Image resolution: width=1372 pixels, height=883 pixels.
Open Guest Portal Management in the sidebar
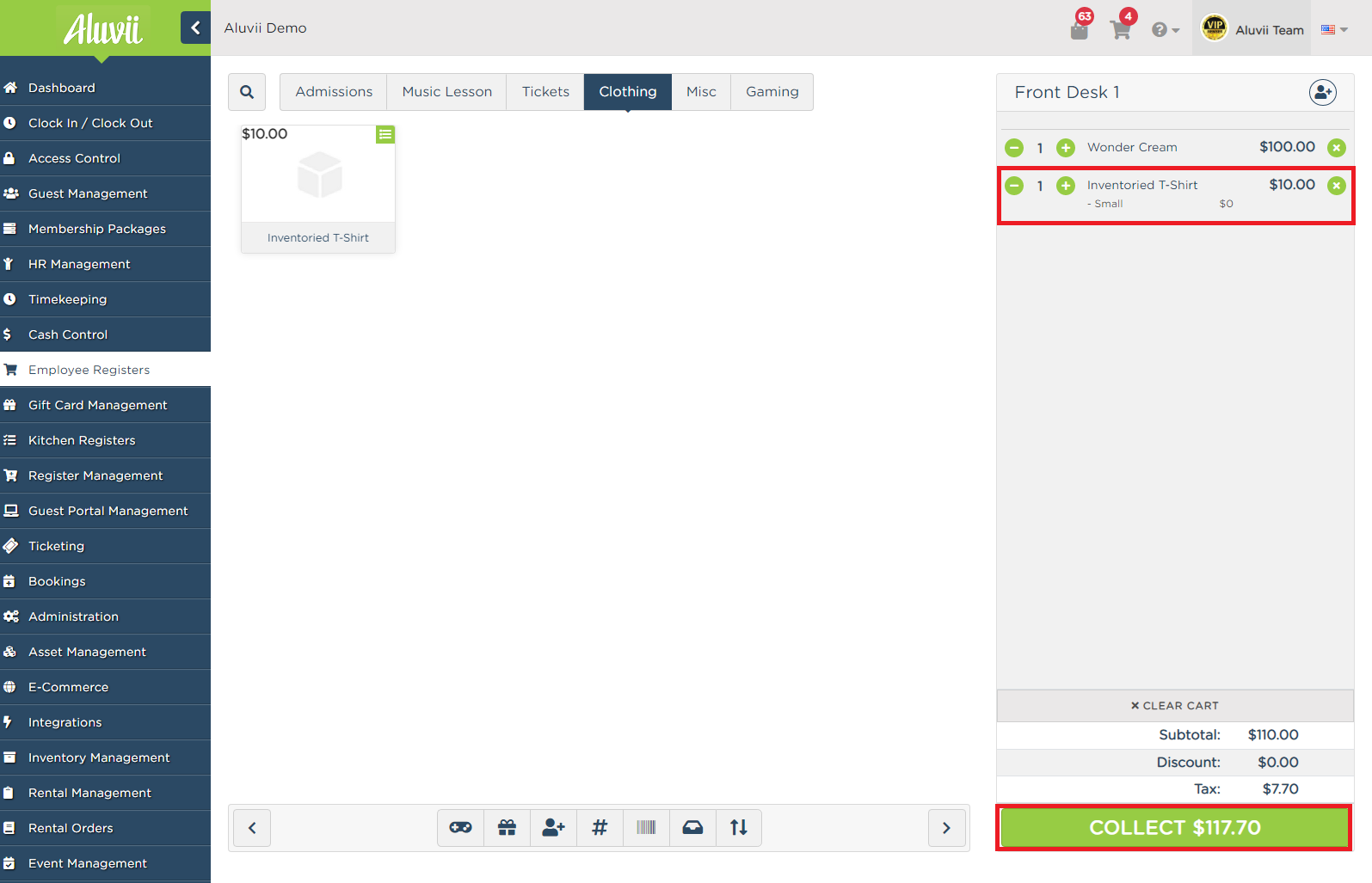[x=105, y=511]
